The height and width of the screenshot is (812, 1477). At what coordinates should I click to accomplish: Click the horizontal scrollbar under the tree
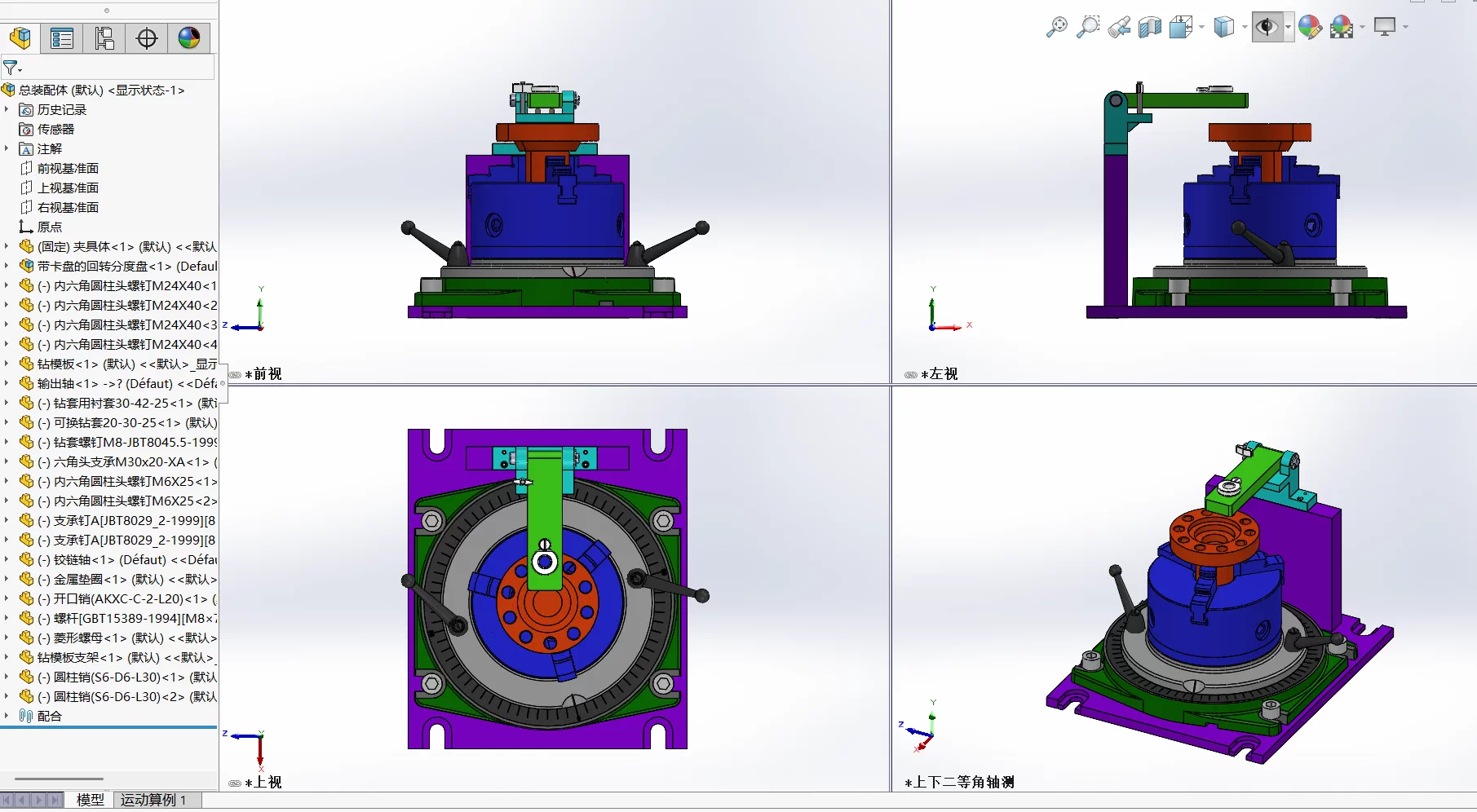point(59,779)
